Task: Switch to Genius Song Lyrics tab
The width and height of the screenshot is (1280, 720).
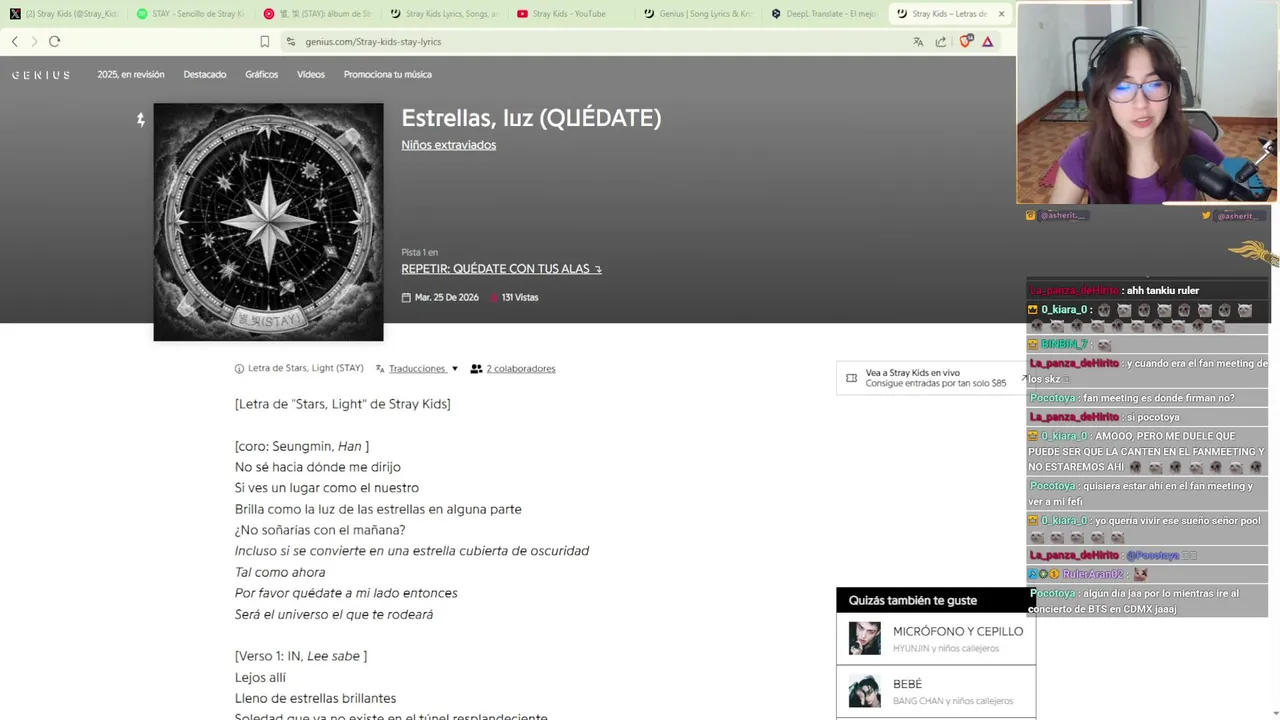Action: 698,14
